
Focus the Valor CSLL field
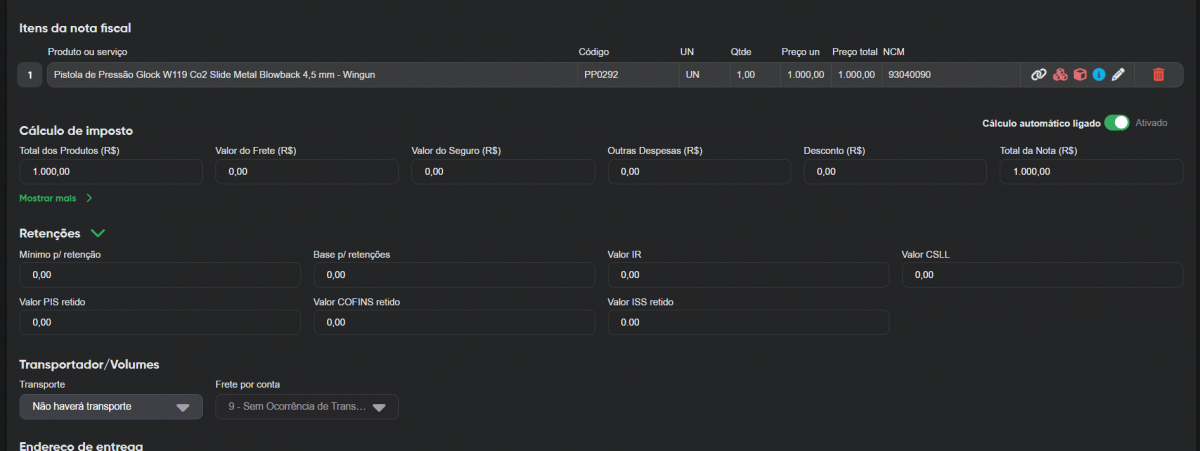coord(1041,275)
